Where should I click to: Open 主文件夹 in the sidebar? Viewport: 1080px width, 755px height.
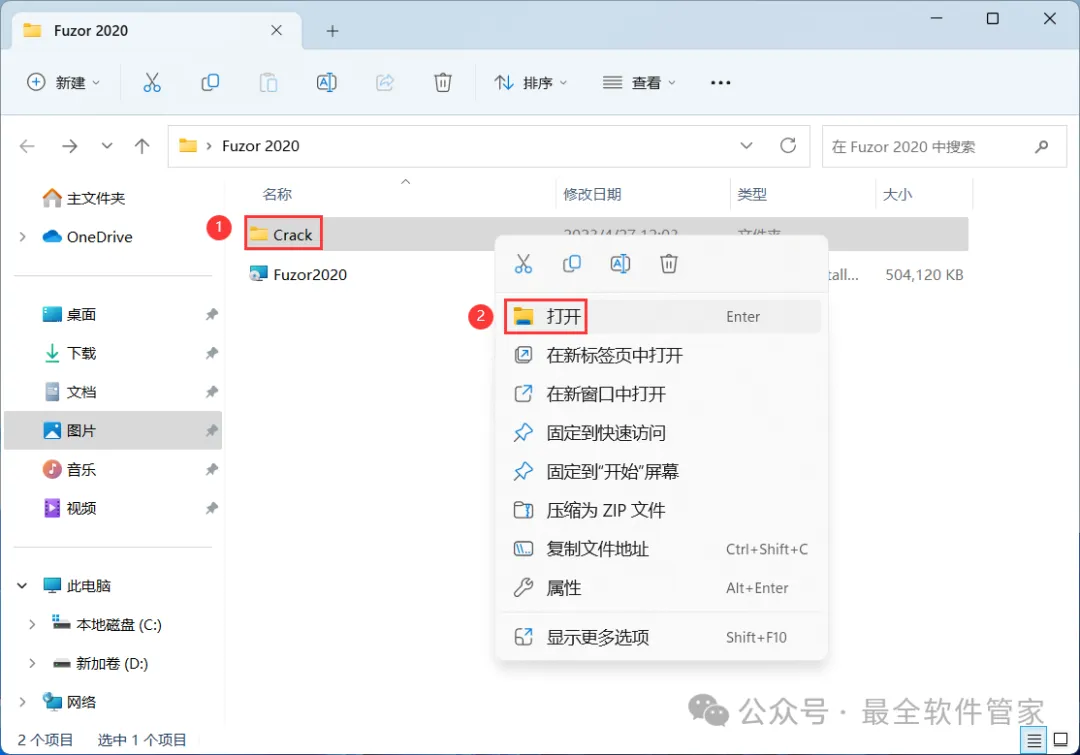(x=84, y=198)
